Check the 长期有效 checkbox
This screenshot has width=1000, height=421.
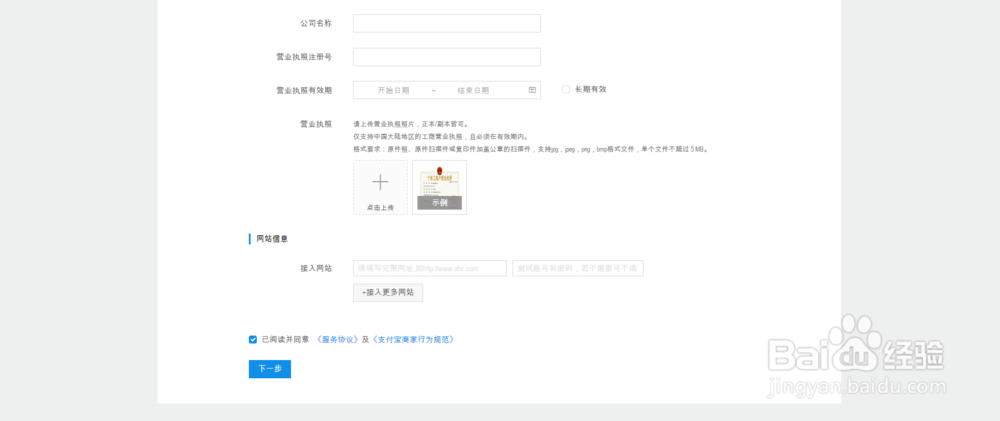[566, 90]
